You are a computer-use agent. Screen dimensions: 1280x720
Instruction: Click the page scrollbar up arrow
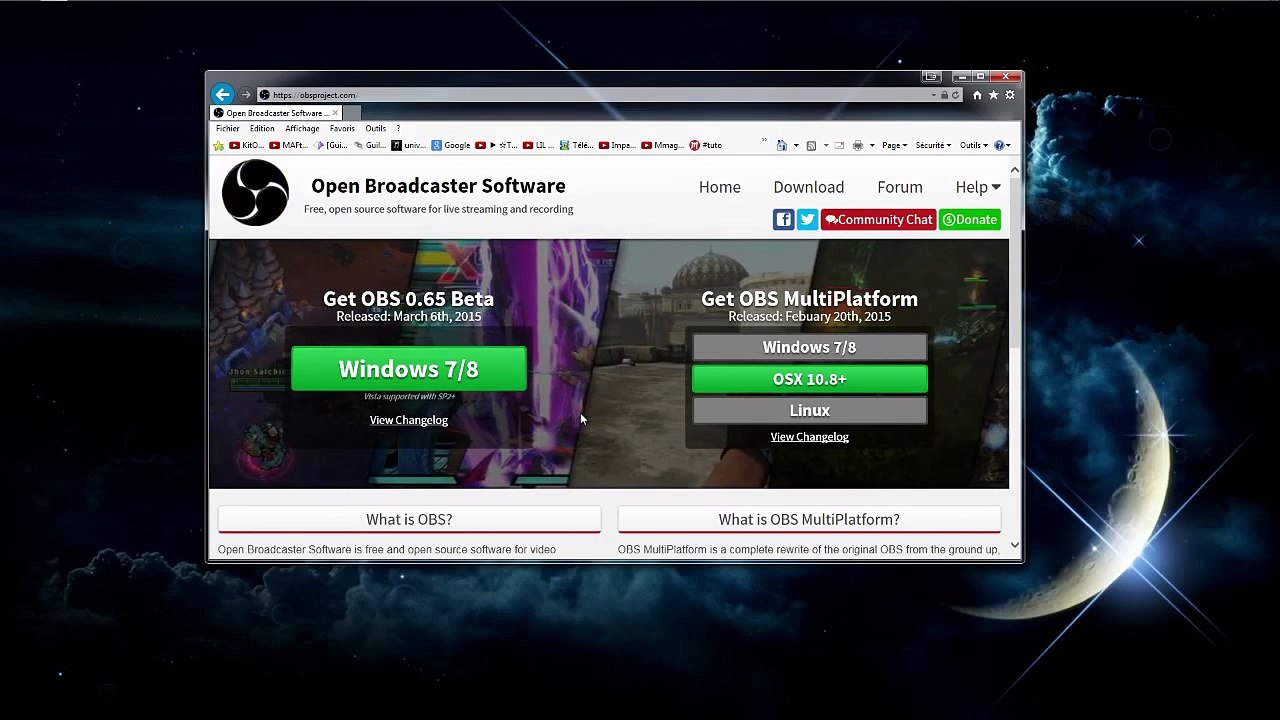(1014, 170)
